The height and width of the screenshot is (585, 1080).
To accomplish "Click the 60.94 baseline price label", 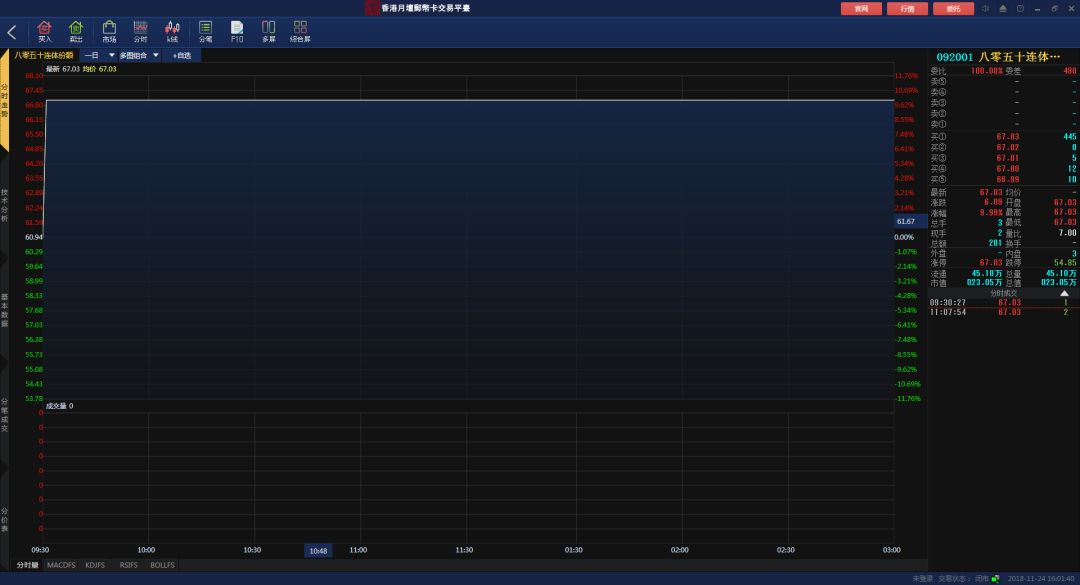I will click(x=34, y=237).
